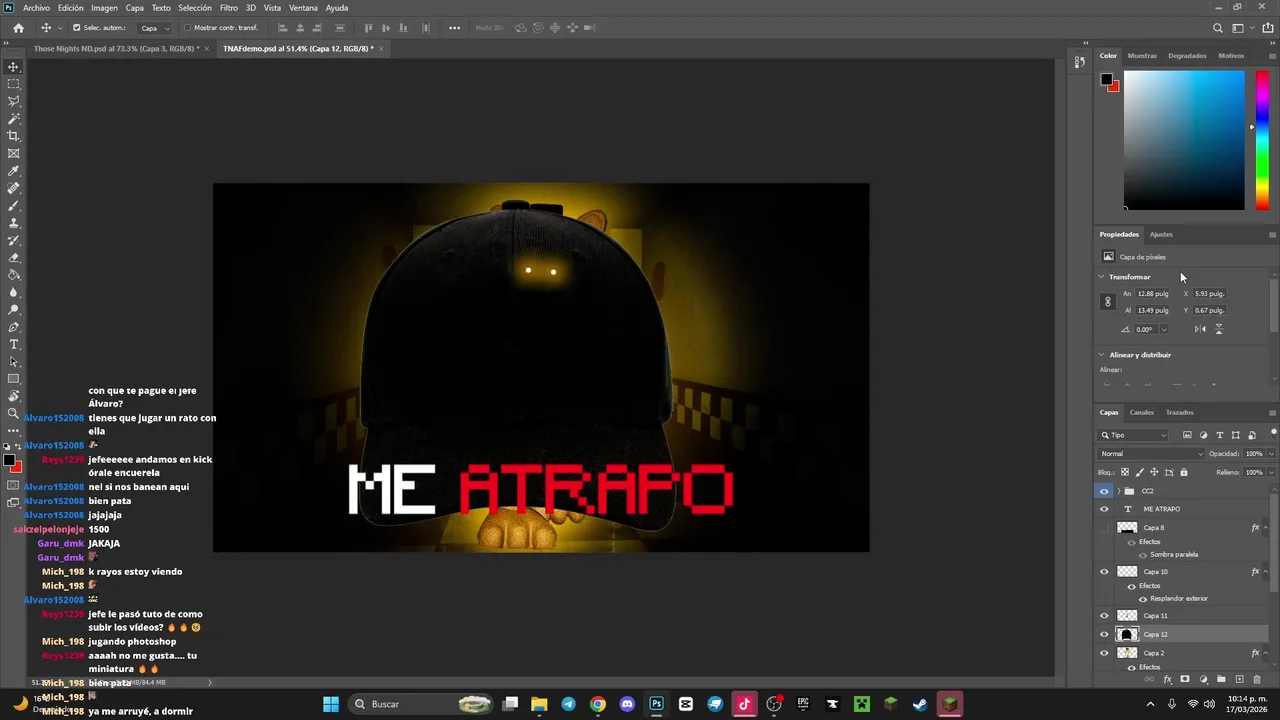Select the Path Selection tool

14,362
